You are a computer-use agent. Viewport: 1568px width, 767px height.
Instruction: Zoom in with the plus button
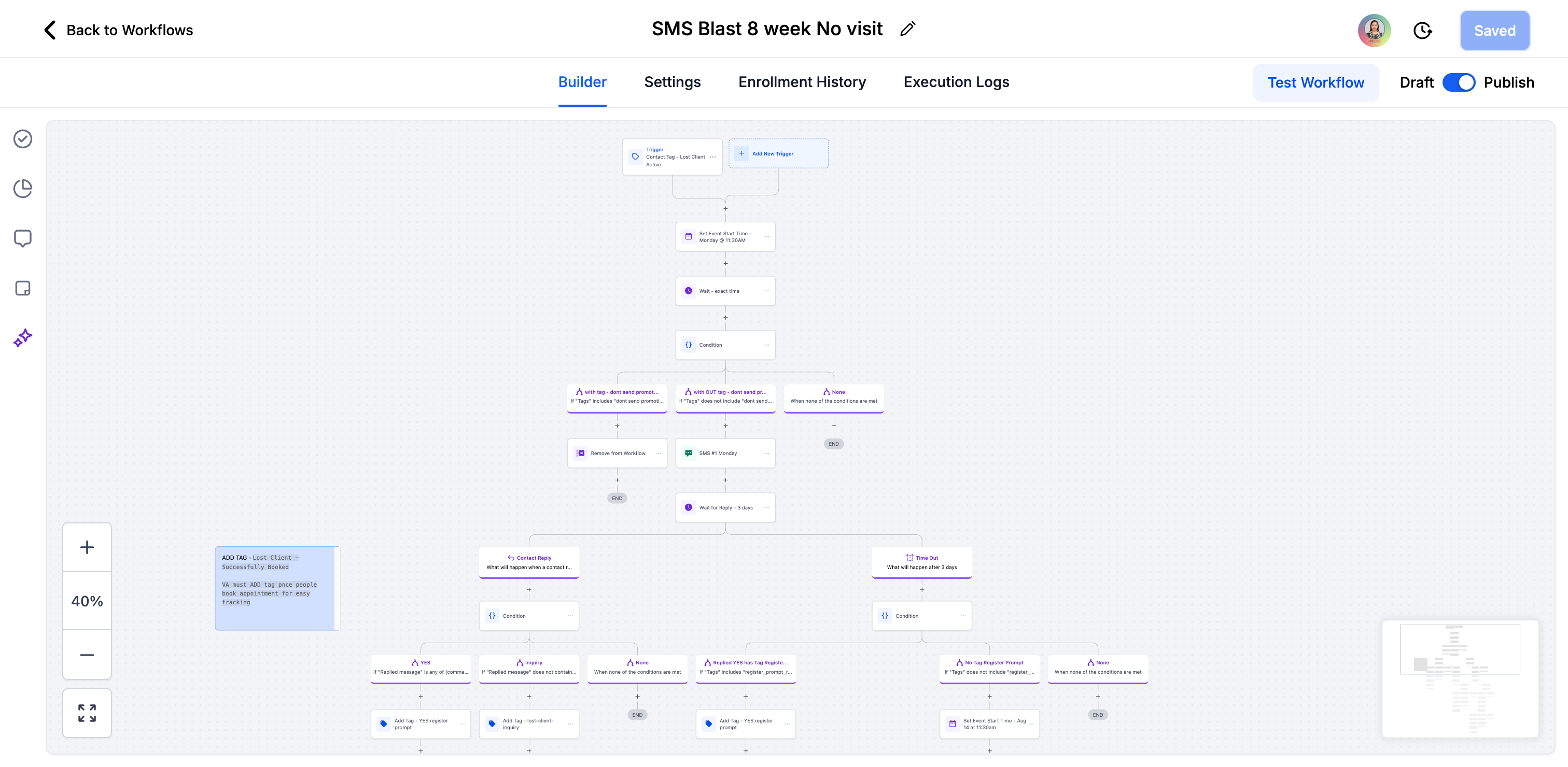click(x=87, y=547)
